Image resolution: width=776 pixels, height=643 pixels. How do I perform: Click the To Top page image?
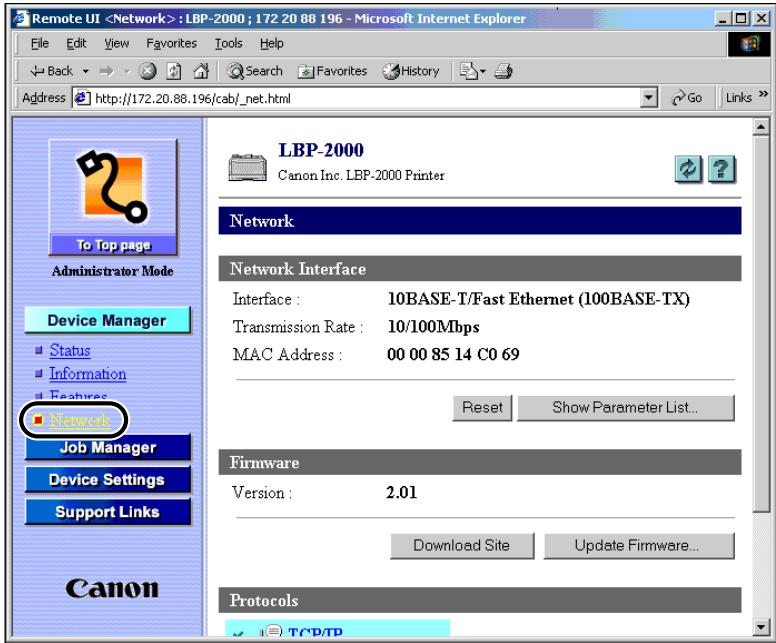[113, 197]
